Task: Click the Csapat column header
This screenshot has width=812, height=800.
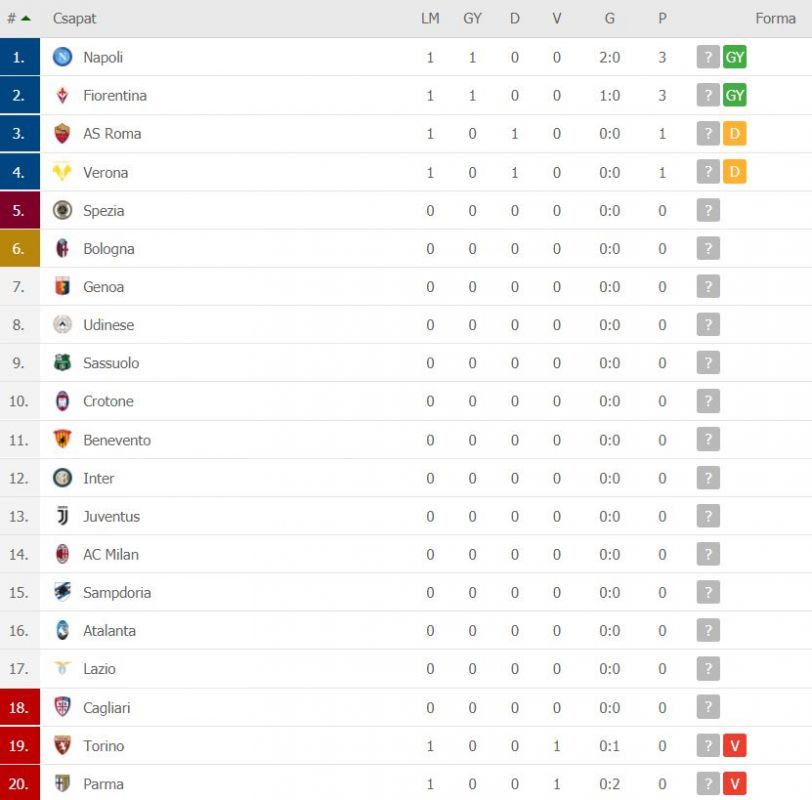Action: pyautogui.click(x=75, y=19)
